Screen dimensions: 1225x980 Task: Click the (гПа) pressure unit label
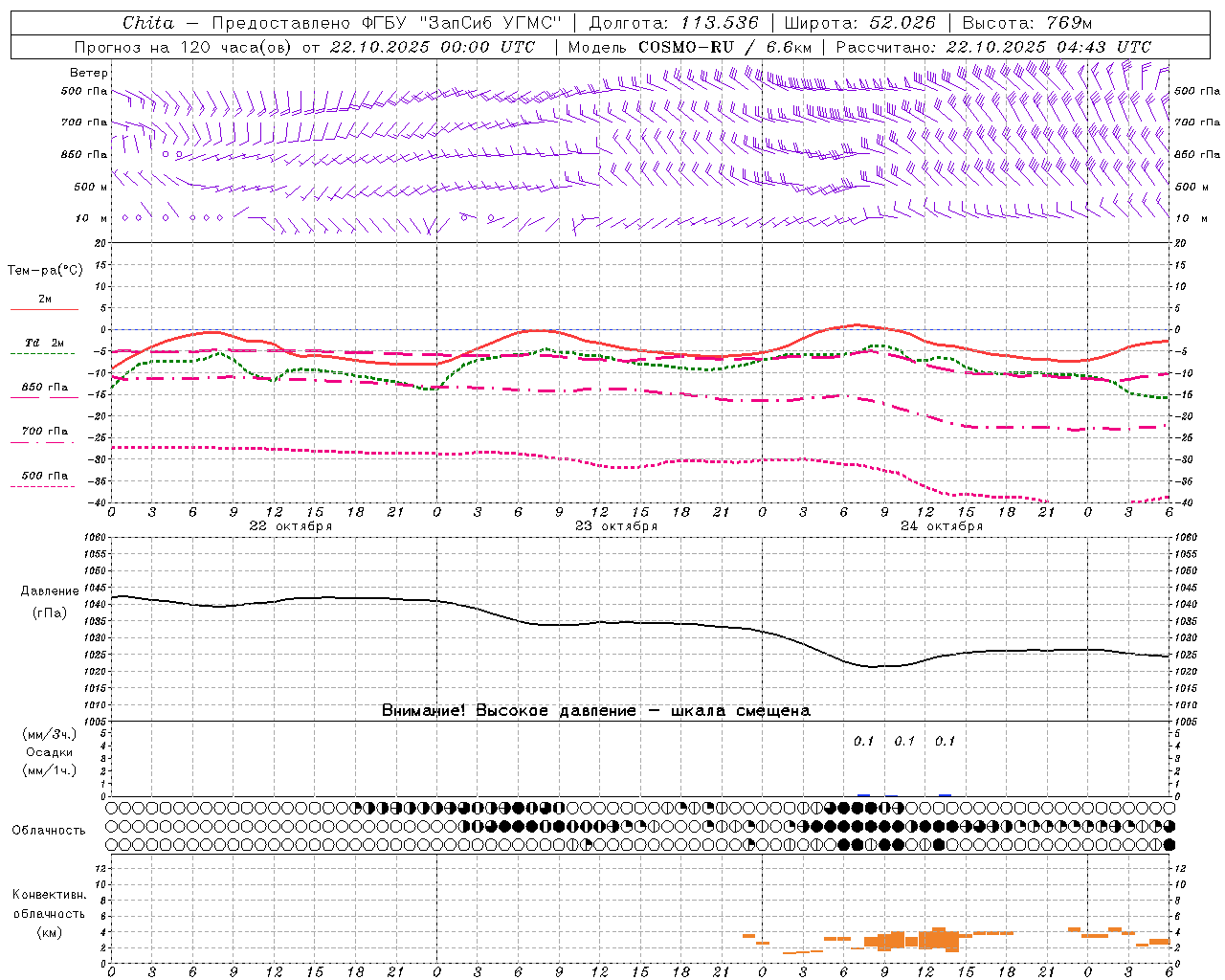pyautogui.click(x=49, y=613)
